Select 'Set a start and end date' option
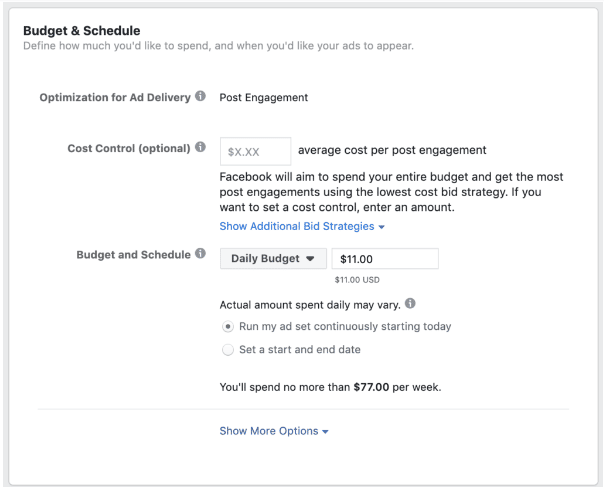The height and width of the screenshot is (487, 604). pos(228,350)
